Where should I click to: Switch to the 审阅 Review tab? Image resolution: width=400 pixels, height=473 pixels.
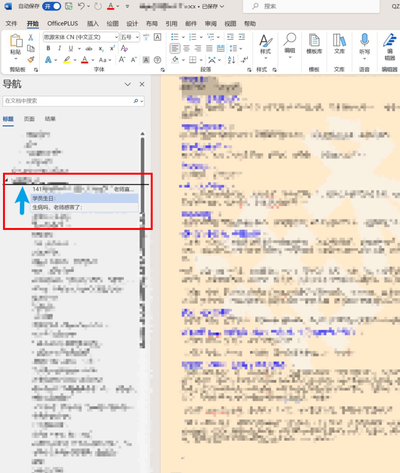click(x=211, y=23)
